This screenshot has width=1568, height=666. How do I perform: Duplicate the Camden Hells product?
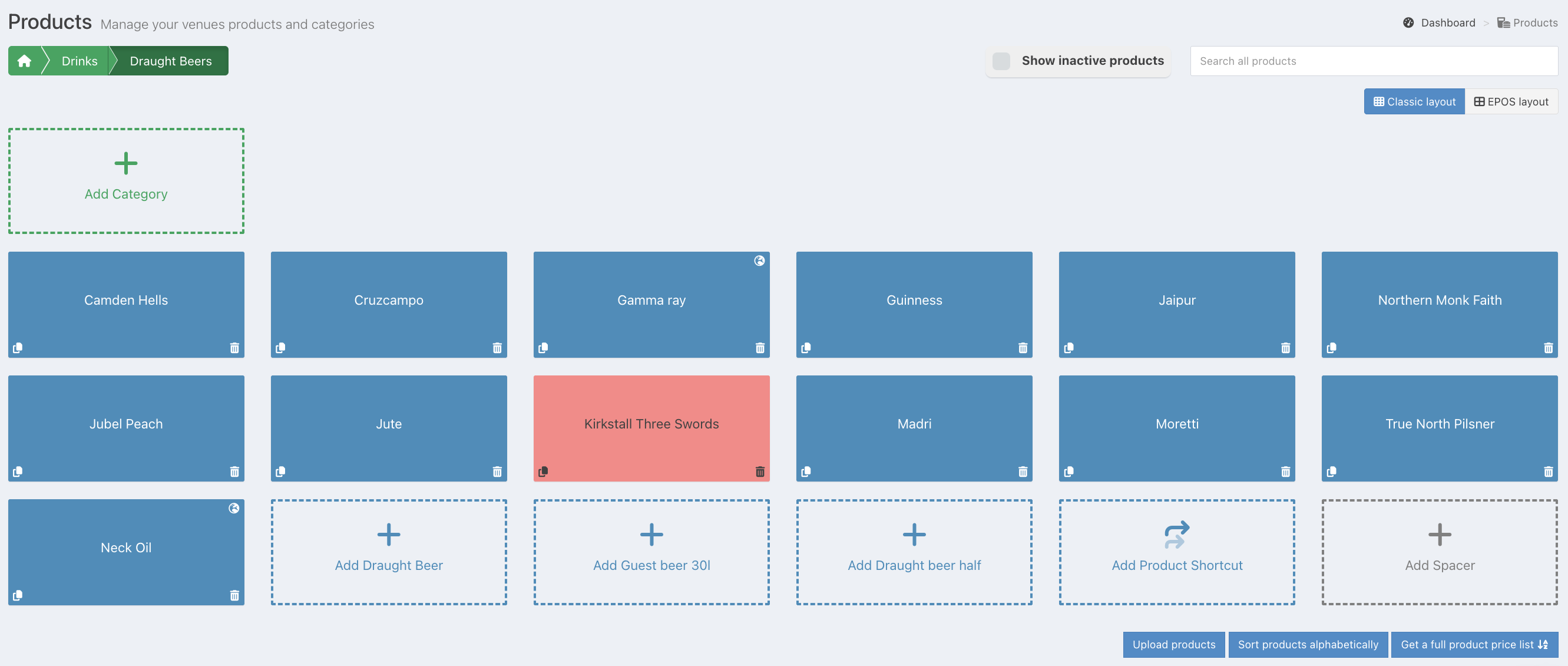point(18,348)
